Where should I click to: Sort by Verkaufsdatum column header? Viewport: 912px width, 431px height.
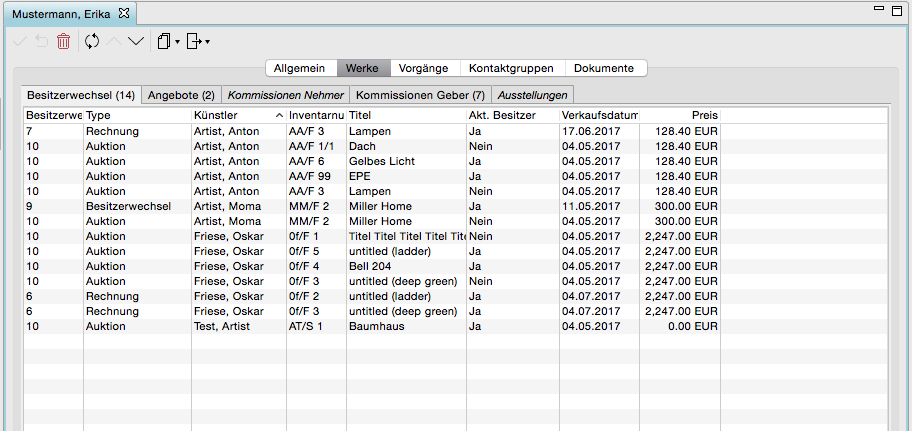(600, 115)
